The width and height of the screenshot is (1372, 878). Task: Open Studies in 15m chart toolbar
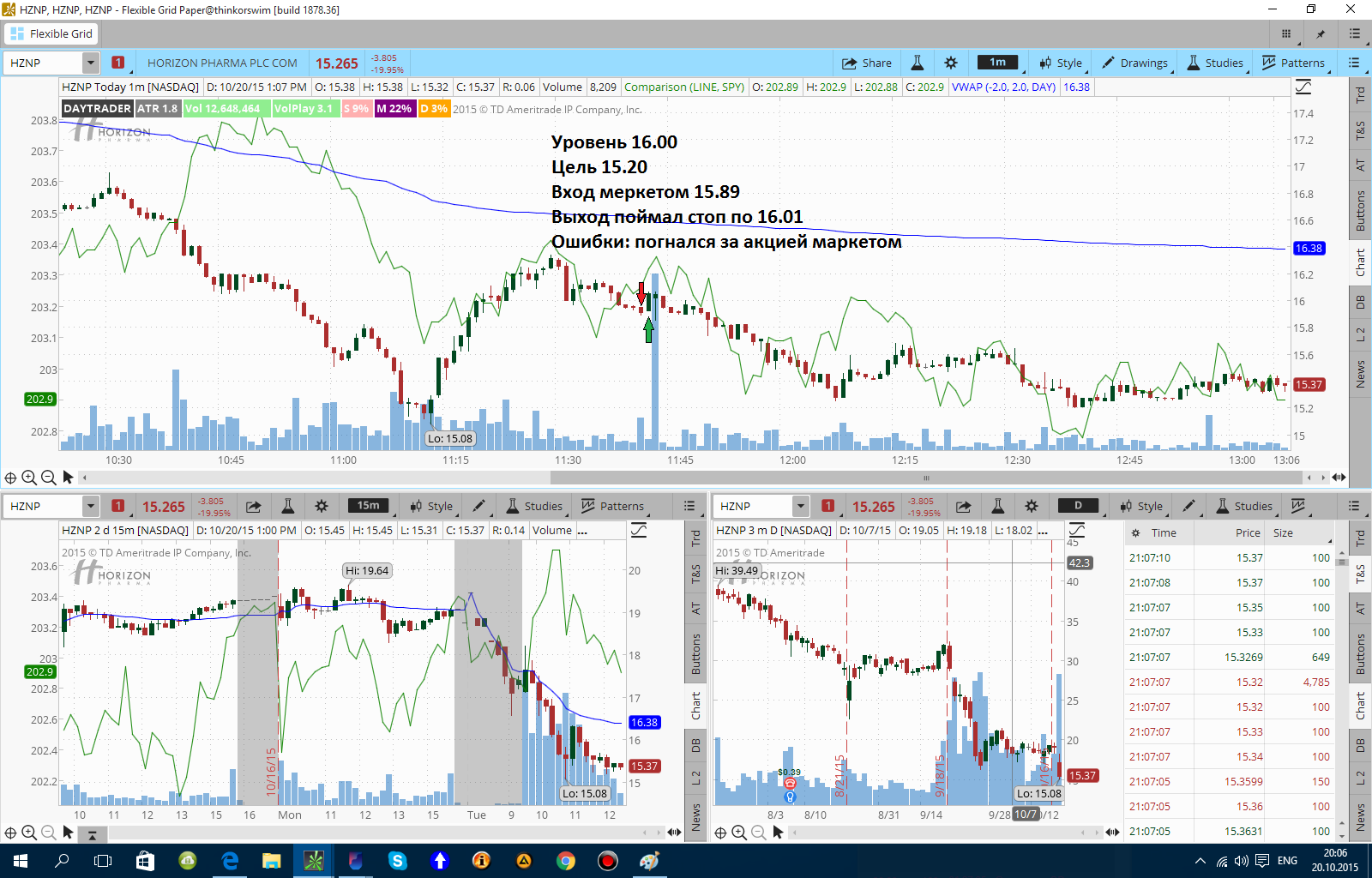[x=534, y=506]
